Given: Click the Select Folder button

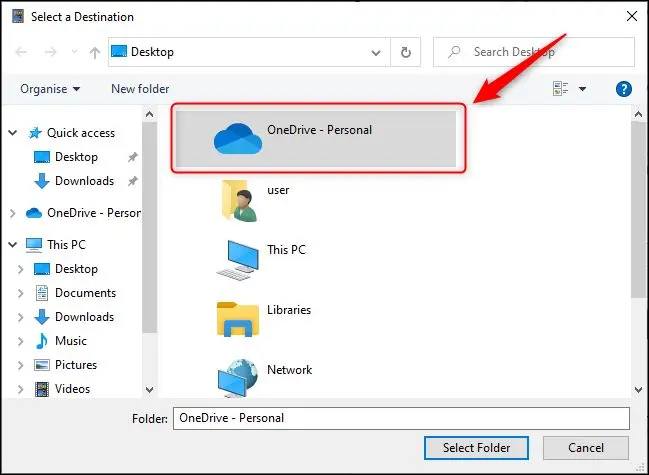Looking at the screenshot, I should click(476, 448).
